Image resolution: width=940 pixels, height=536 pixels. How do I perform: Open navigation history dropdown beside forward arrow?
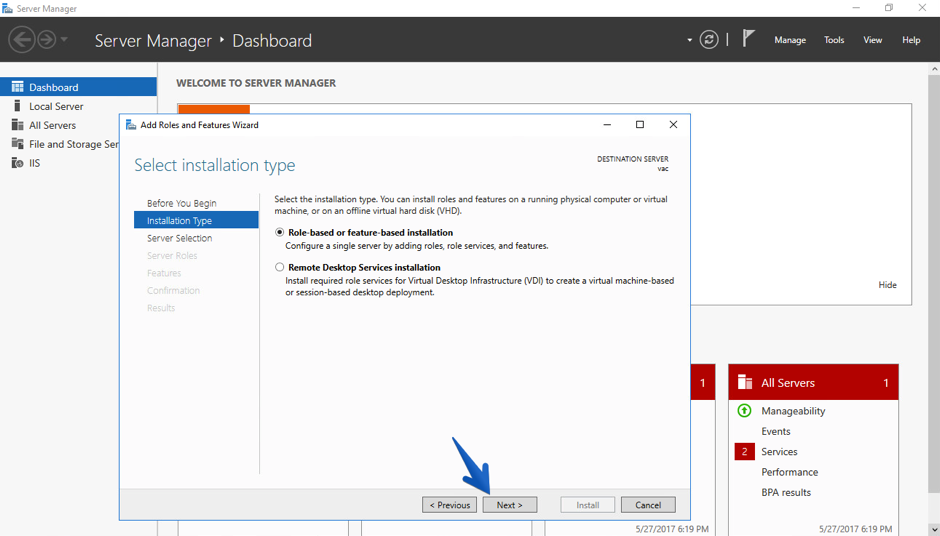64,40
